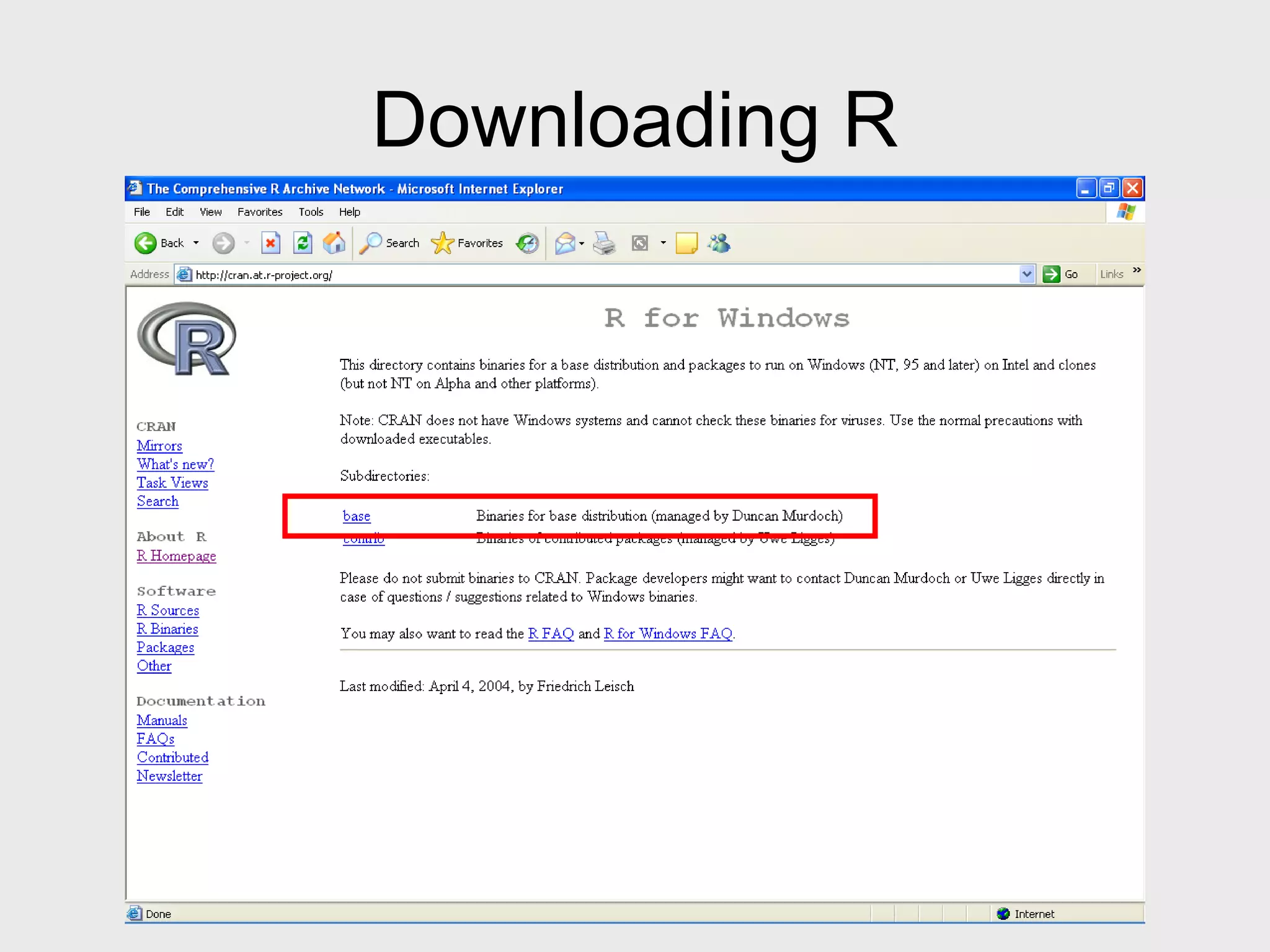Click the Internet zone globe icon
Viewport: 1270px width, 952px height.
(x=1003, y=914)
